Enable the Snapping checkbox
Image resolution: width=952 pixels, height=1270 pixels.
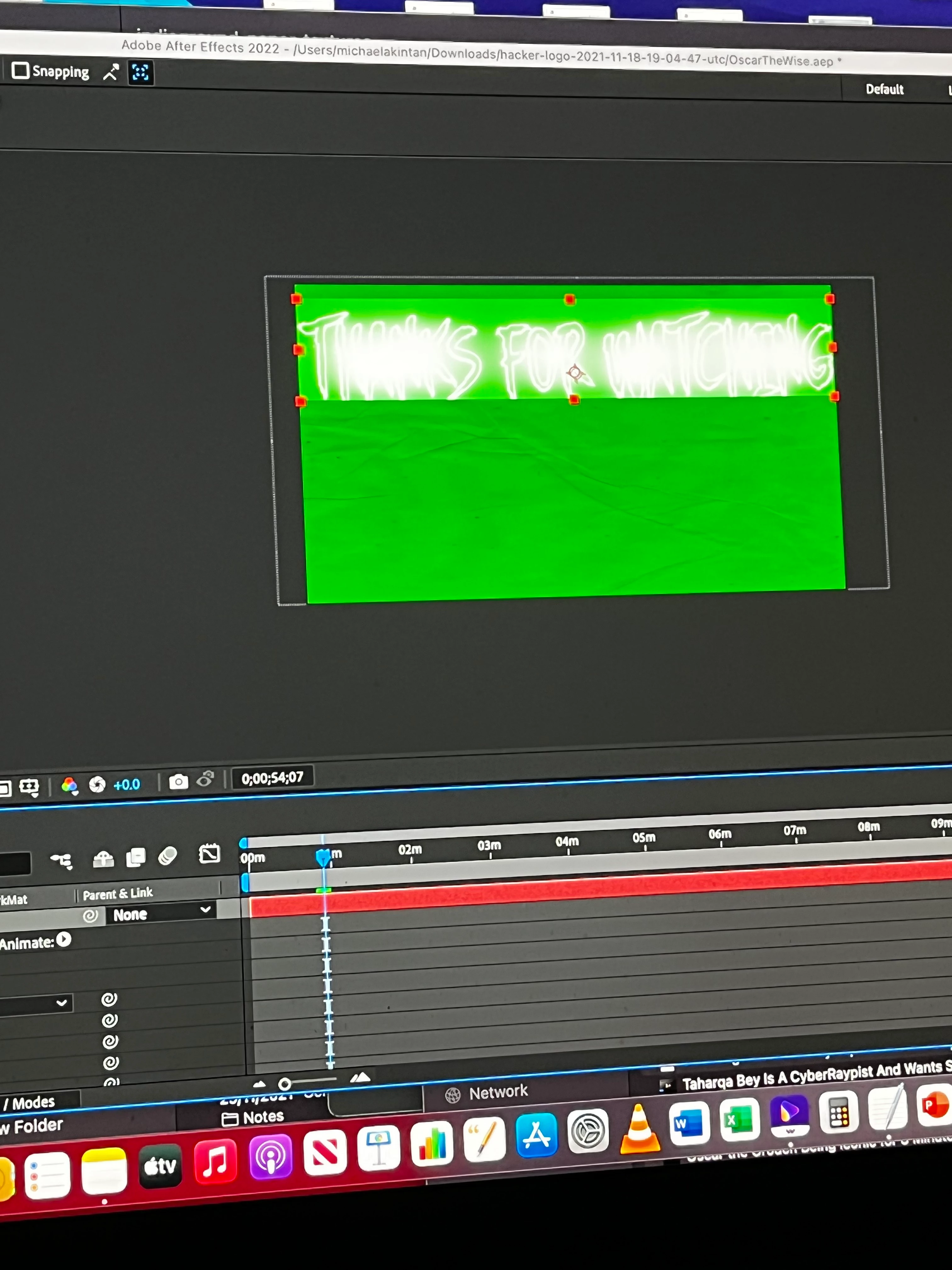tap(21, 70)
